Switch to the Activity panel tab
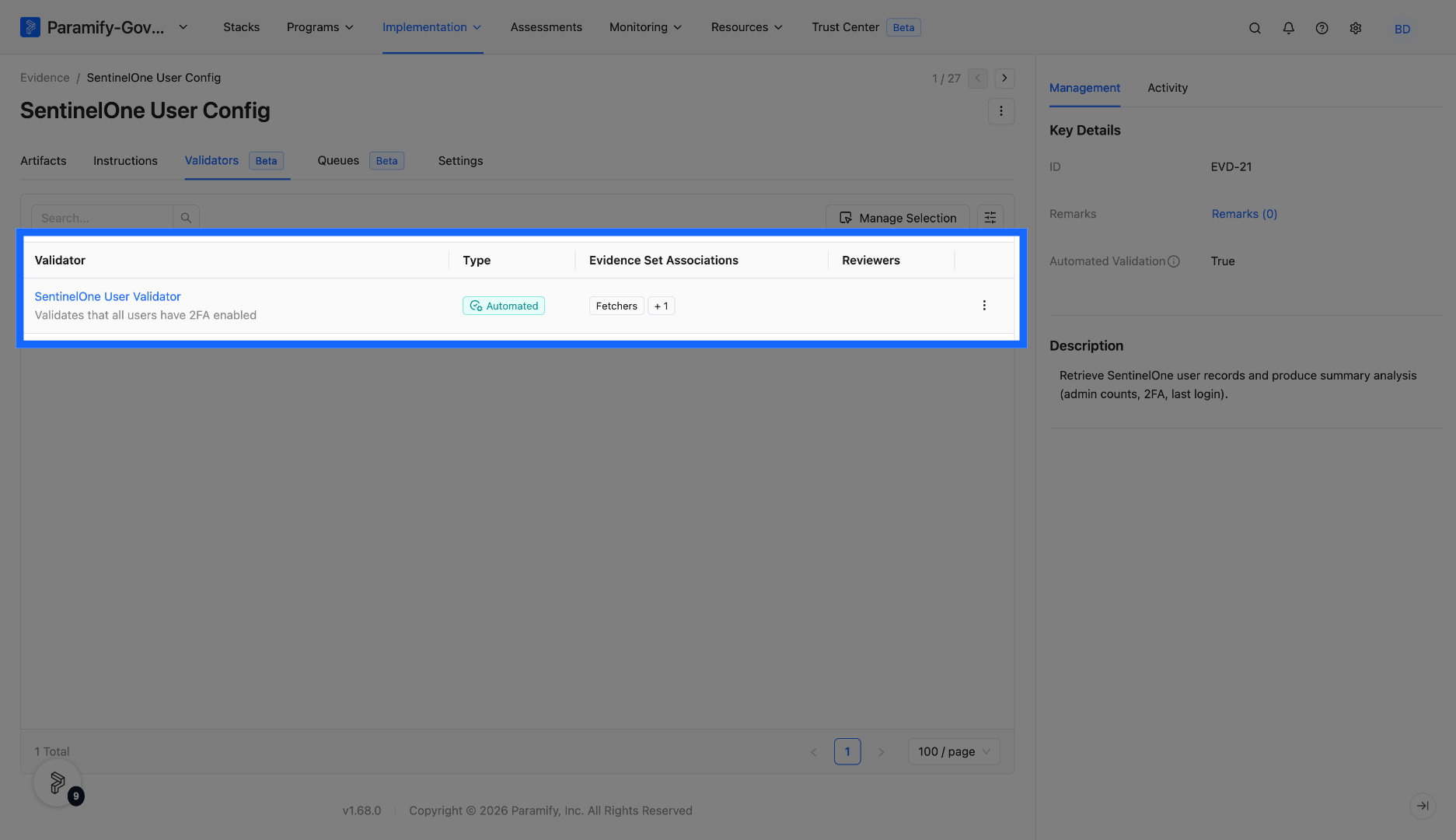1456x840 pixels. [x=1167, y=88]
